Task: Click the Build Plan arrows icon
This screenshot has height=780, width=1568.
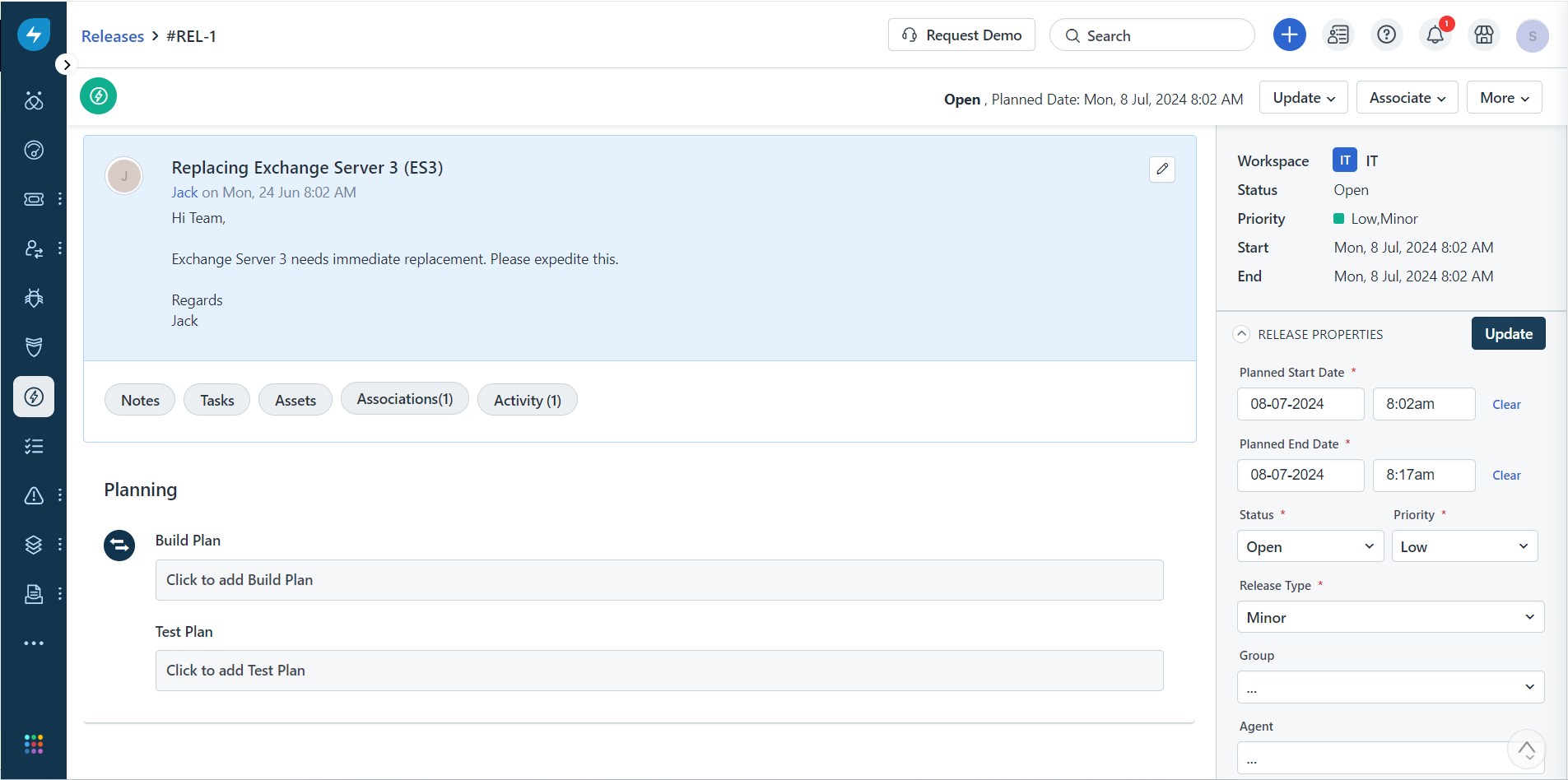Action: 119,545
